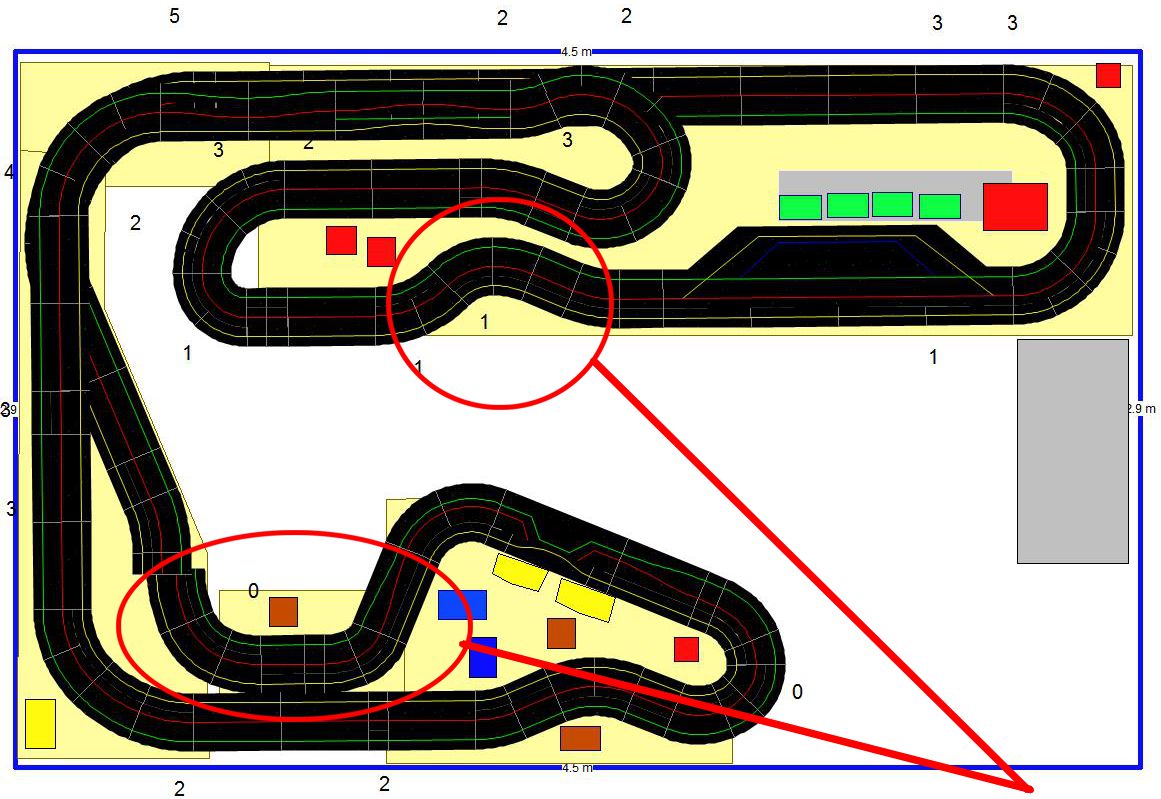The image size is (1161, 799).
Task: Select the orange square between the blue and red squares
Action: [x=561, y=633]
